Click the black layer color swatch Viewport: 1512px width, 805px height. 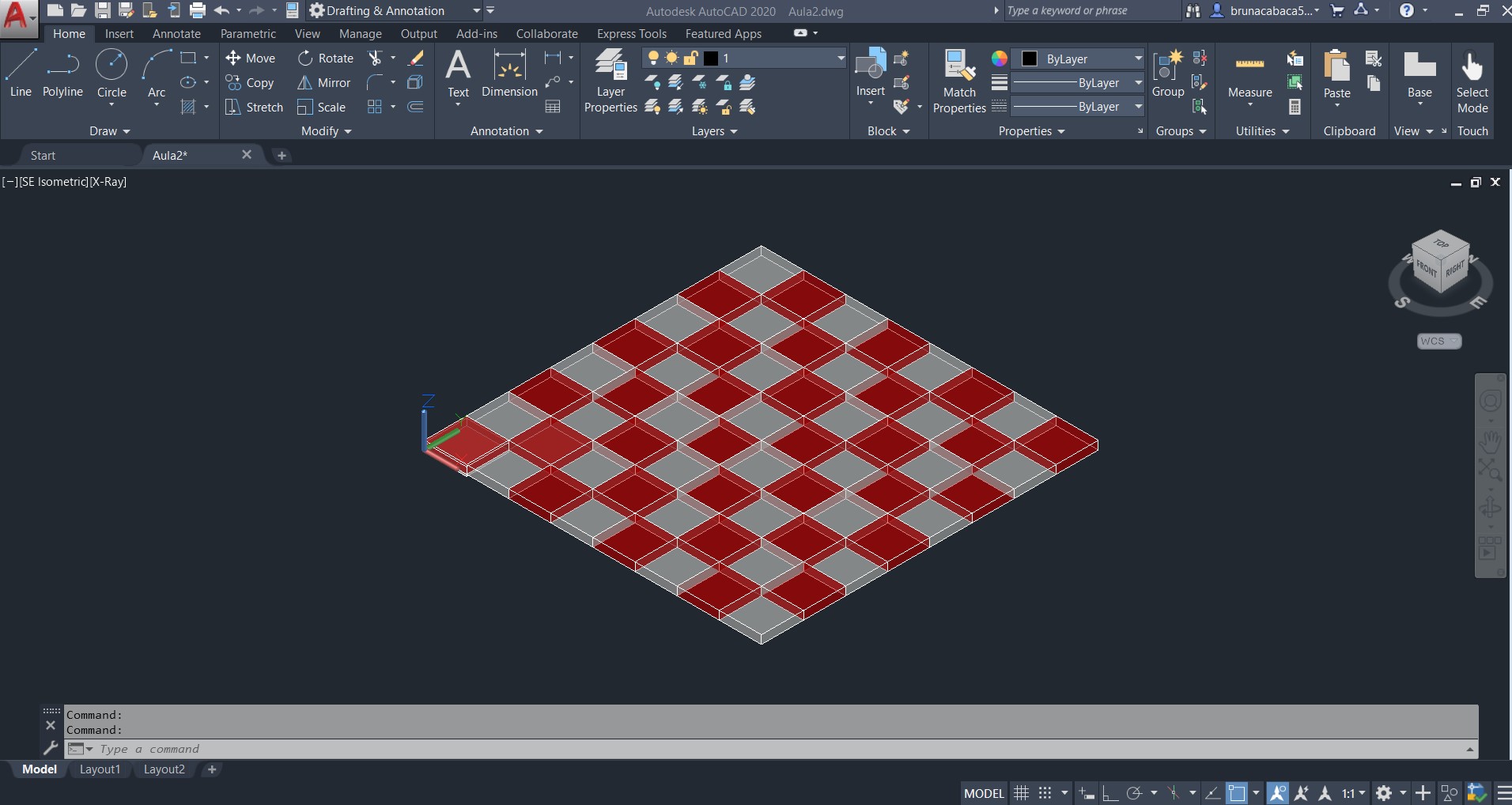711,59
